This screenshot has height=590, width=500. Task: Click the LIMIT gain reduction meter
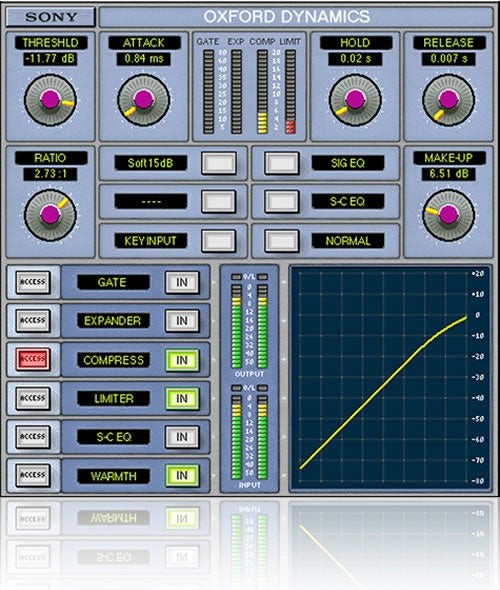(x=290, y=92)
